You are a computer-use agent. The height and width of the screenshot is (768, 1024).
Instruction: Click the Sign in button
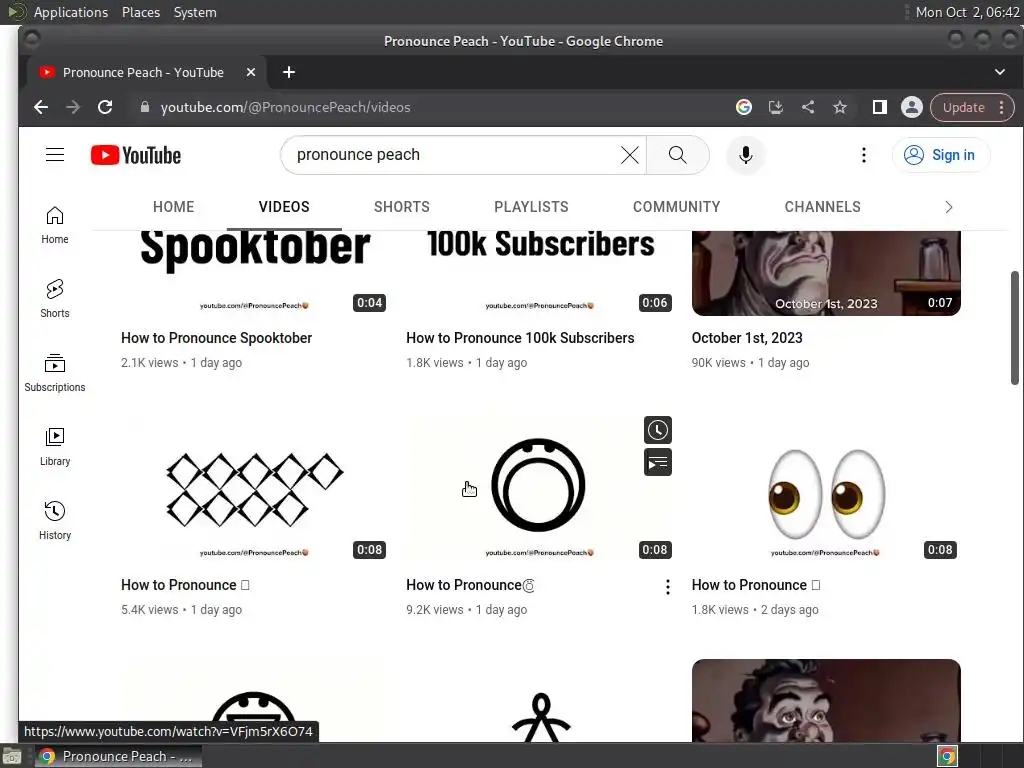pyautogui.click(x=941, y=155)
